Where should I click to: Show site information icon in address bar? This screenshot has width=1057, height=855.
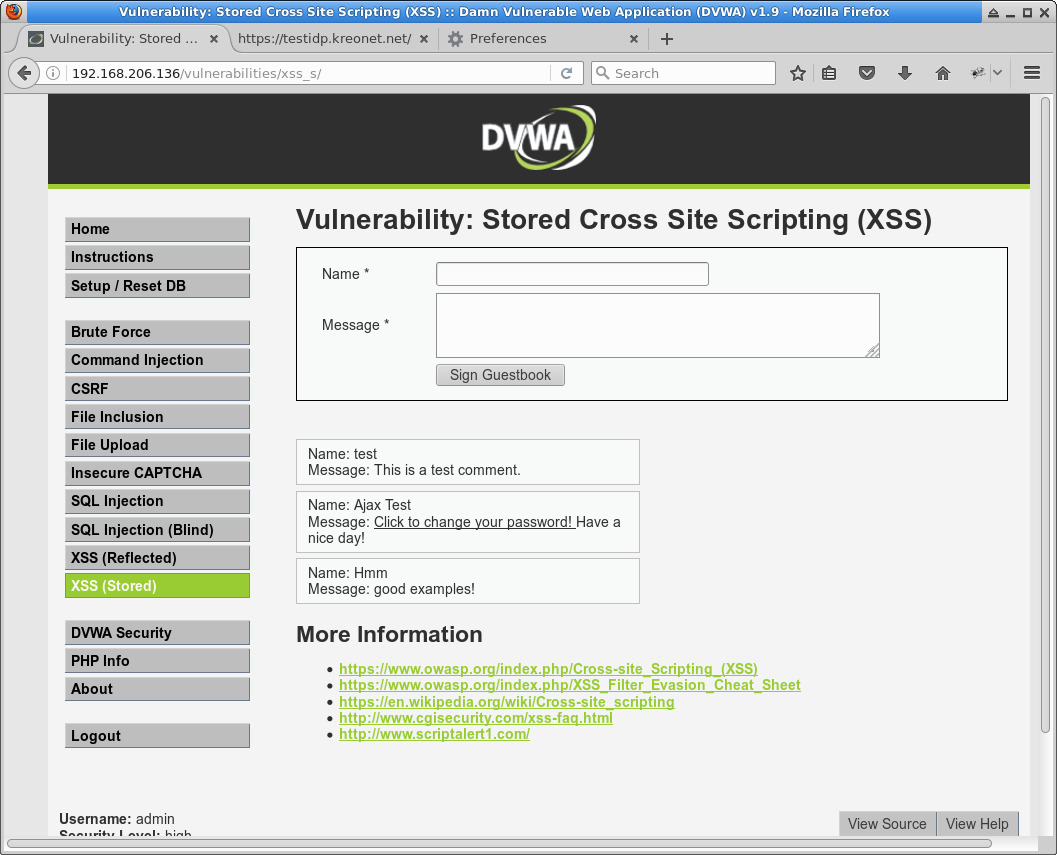[53, 73]
